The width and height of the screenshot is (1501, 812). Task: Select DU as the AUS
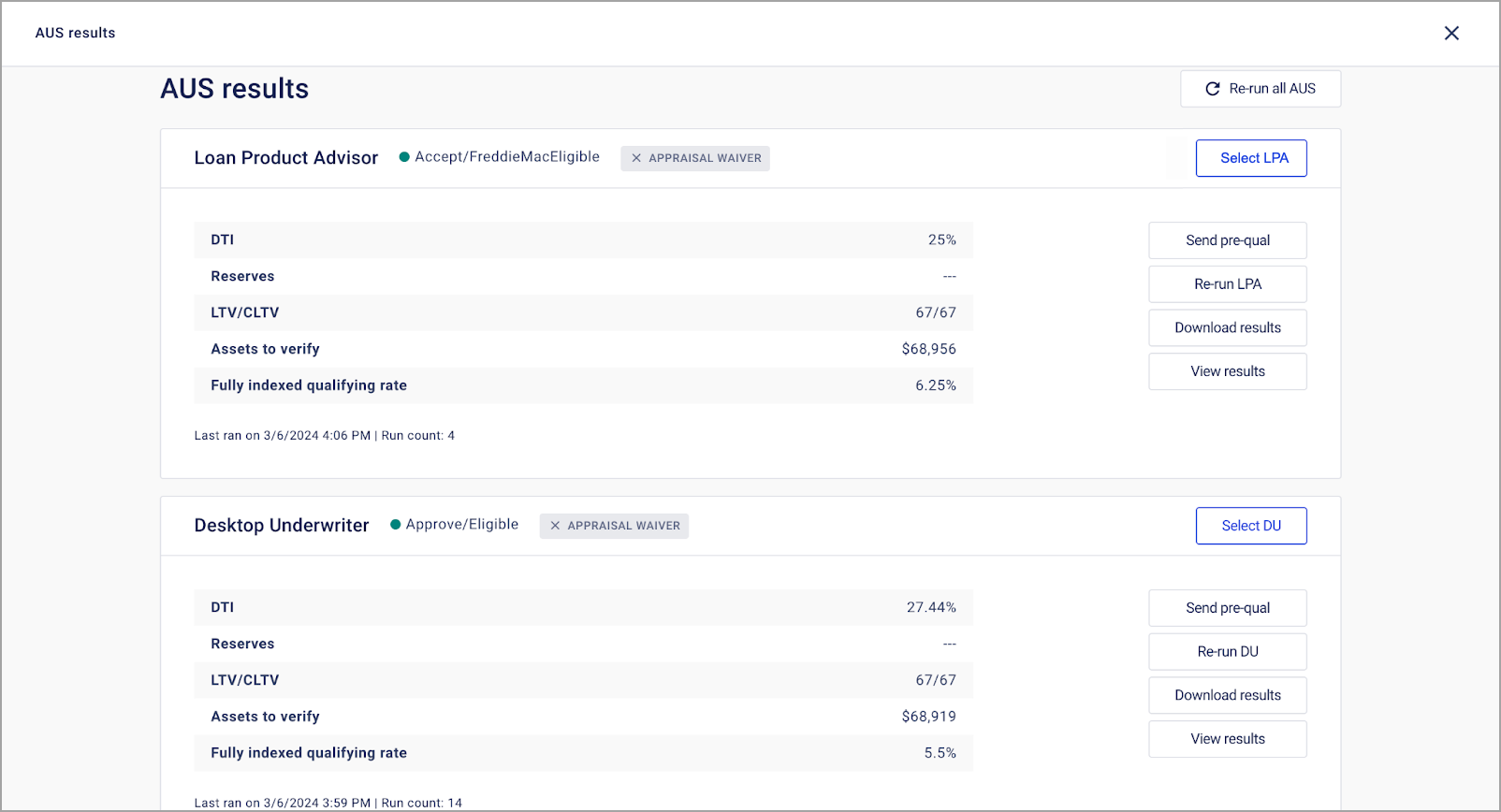point(1251,526)
